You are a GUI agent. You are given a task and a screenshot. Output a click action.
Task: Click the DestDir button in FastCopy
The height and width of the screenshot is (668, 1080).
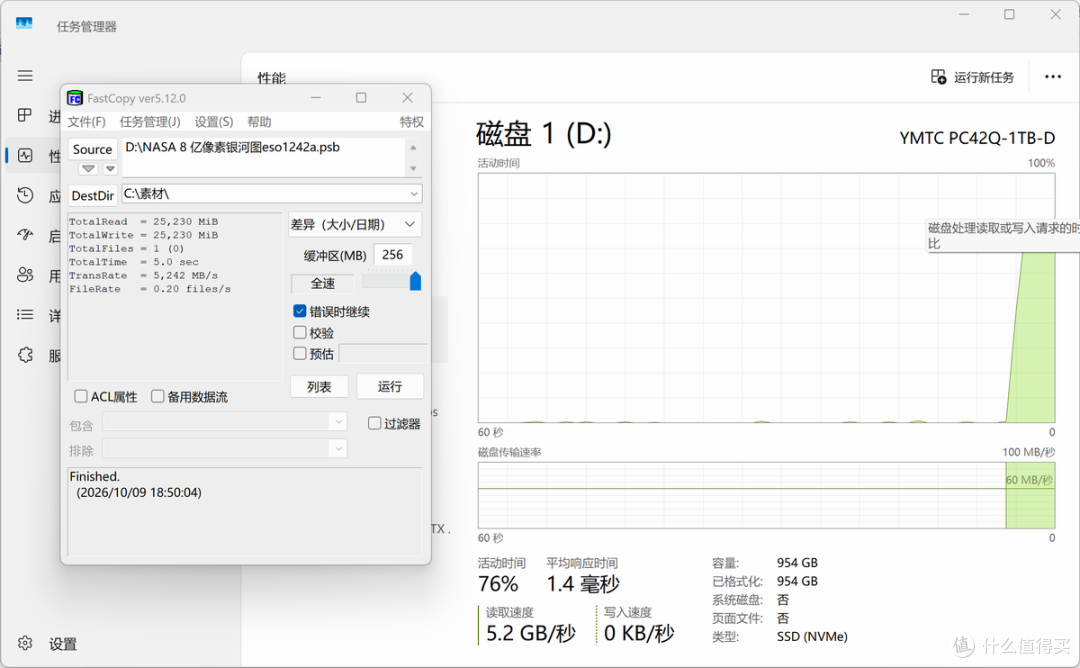coord(93,196)
